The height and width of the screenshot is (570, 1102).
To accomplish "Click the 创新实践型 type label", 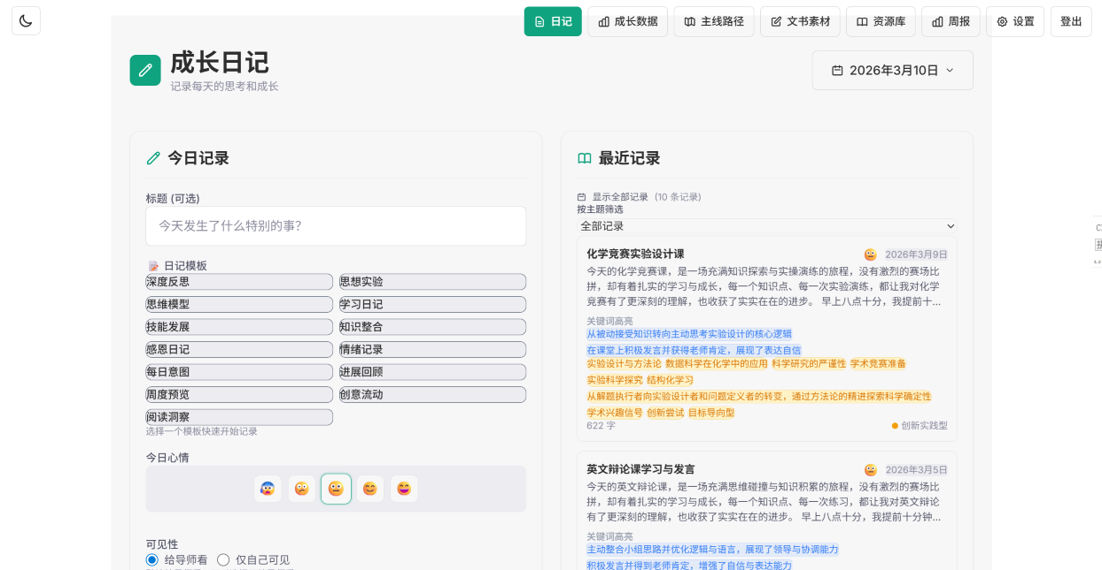I will click(924, 426).
